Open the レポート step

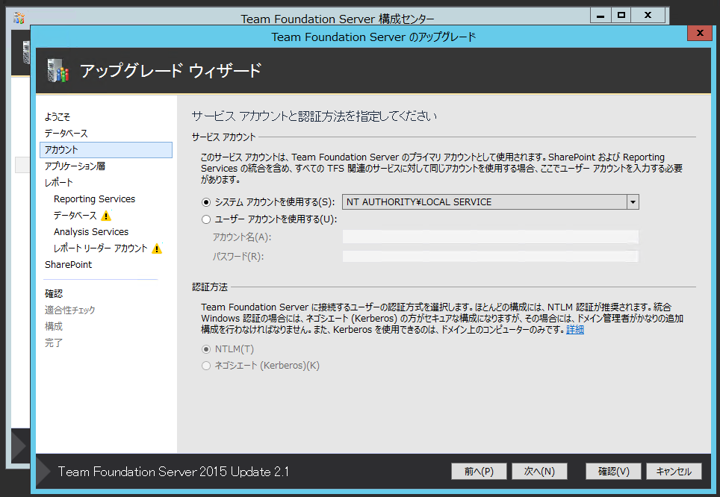[59, 183]
